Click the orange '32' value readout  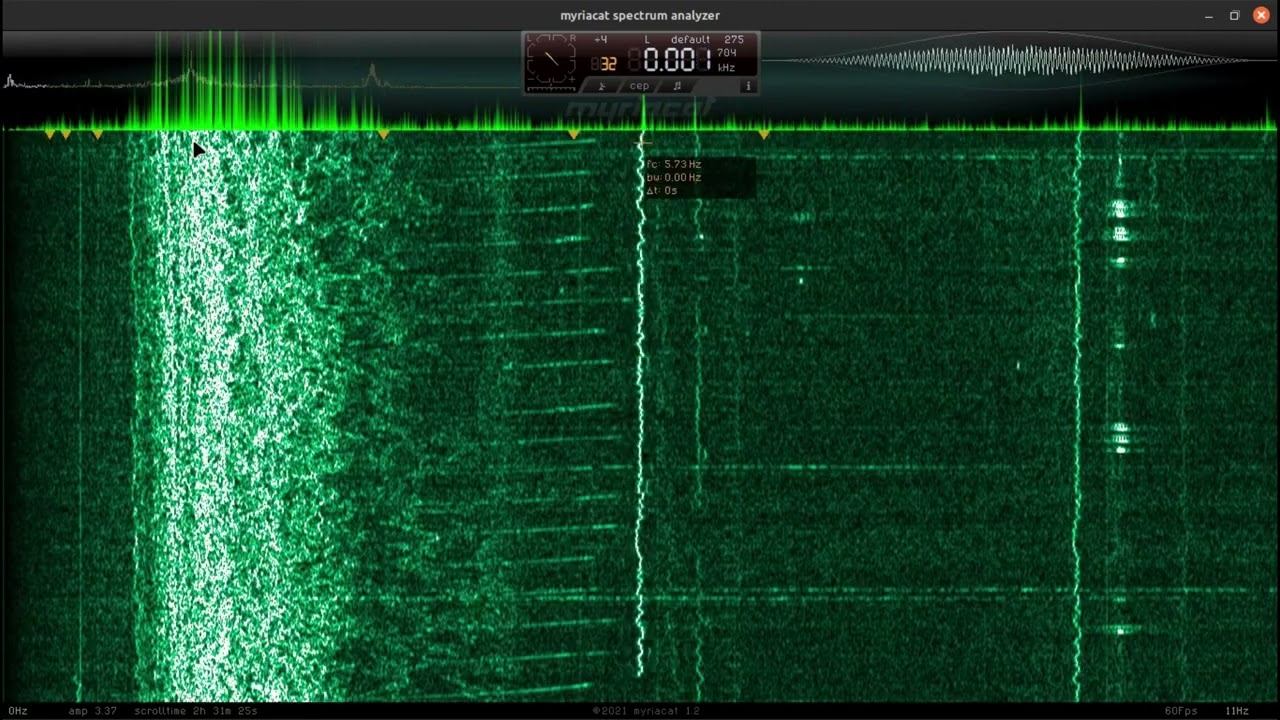609,64
